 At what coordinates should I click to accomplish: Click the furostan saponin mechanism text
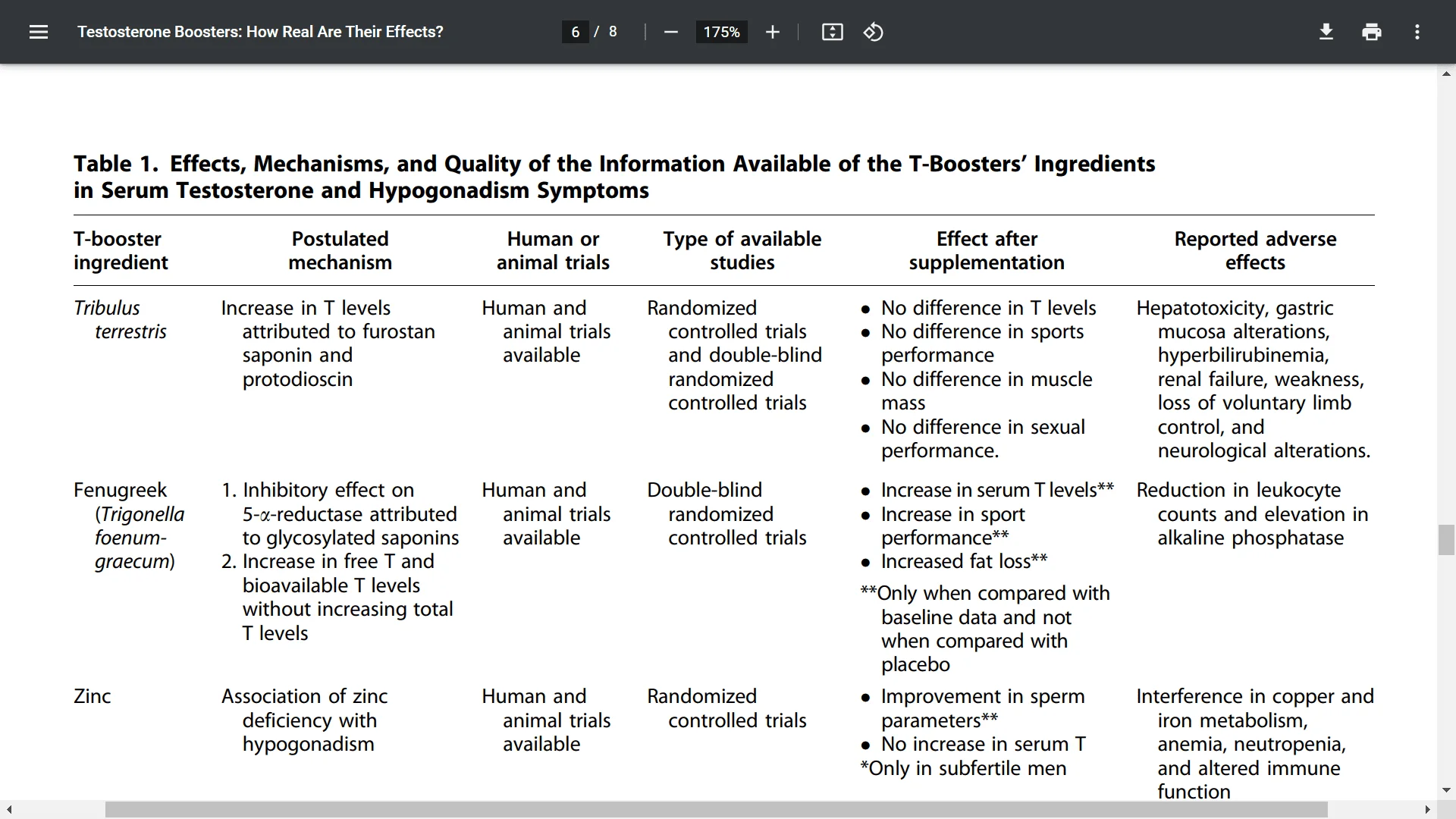(x=328, y=344)
